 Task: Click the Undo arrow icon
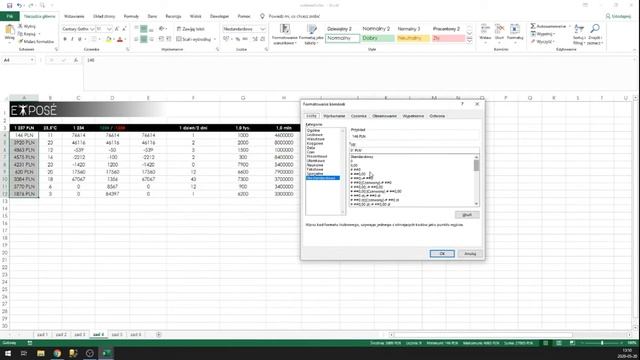(19, 5)
